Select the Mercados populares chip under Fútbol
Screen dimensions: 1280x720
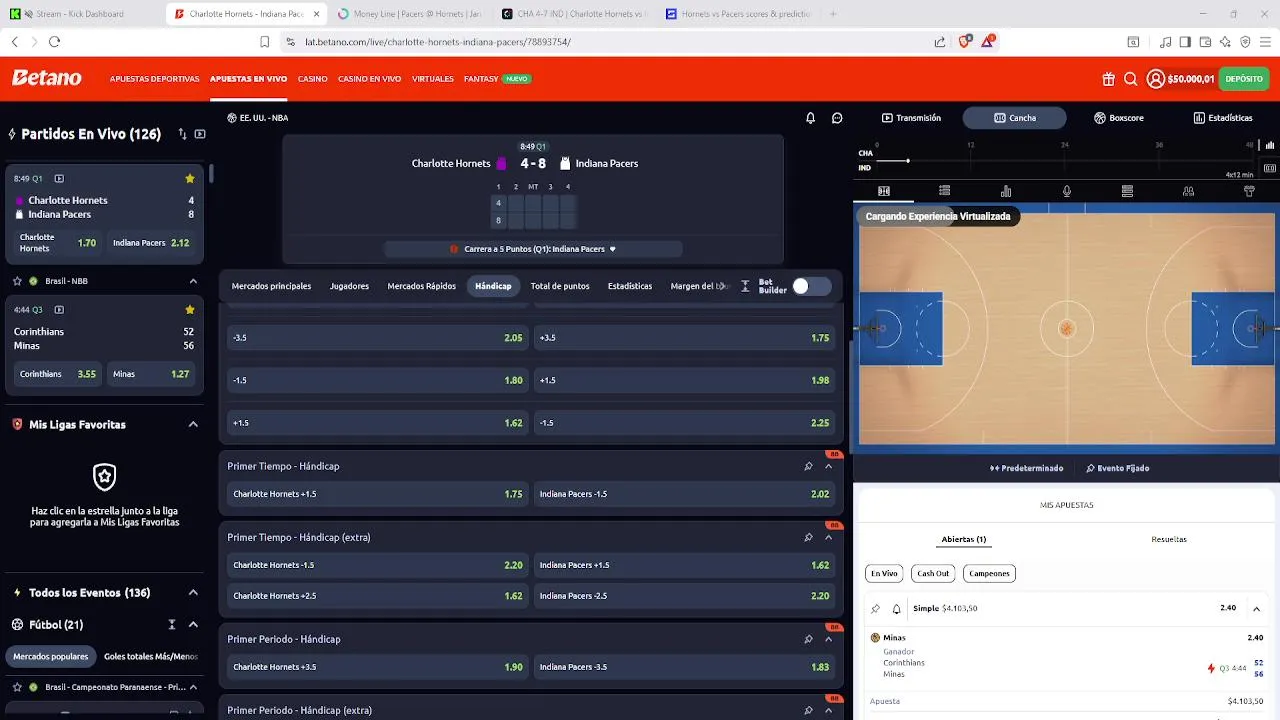pos(51,657)
